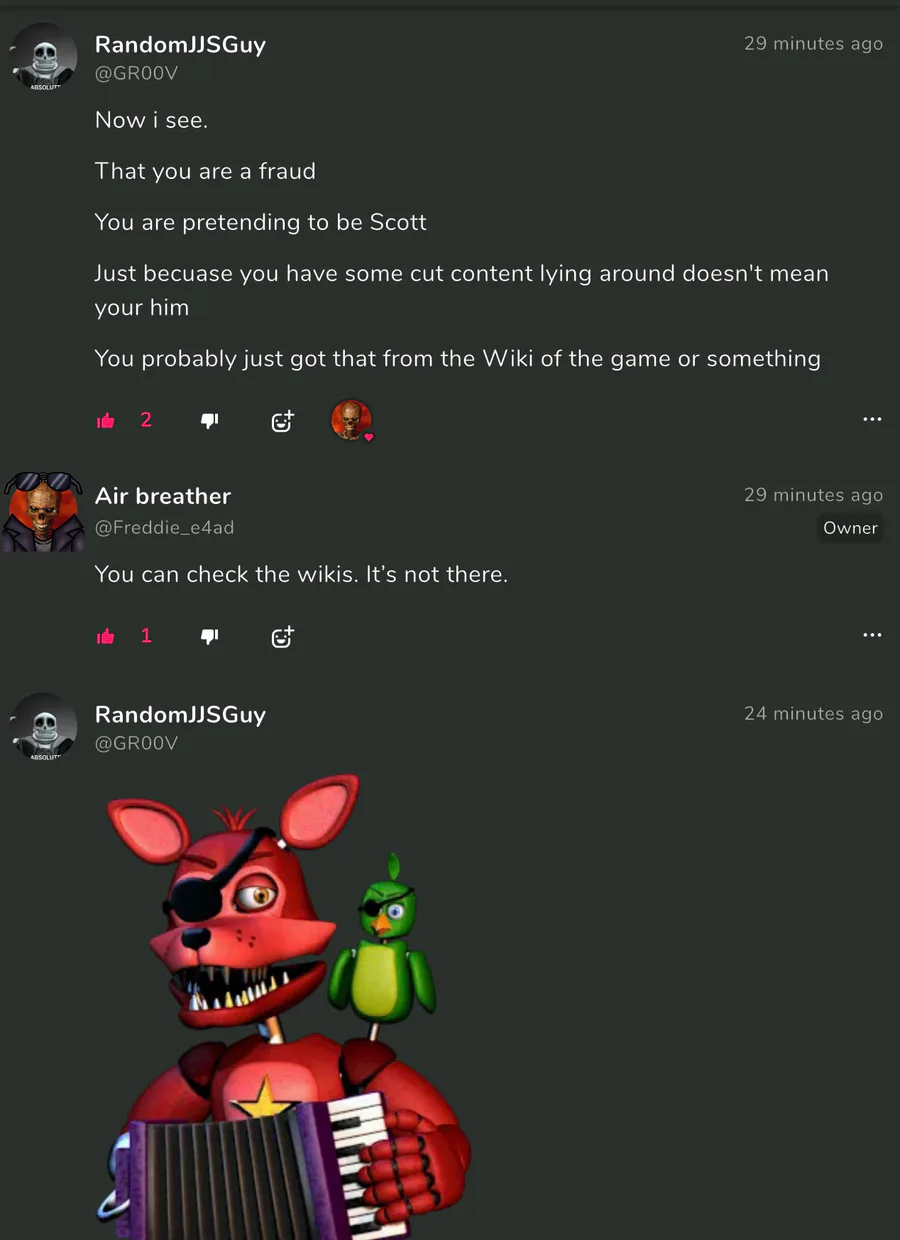
Task: Open more options for Air breather's reply
Action: 872,635
